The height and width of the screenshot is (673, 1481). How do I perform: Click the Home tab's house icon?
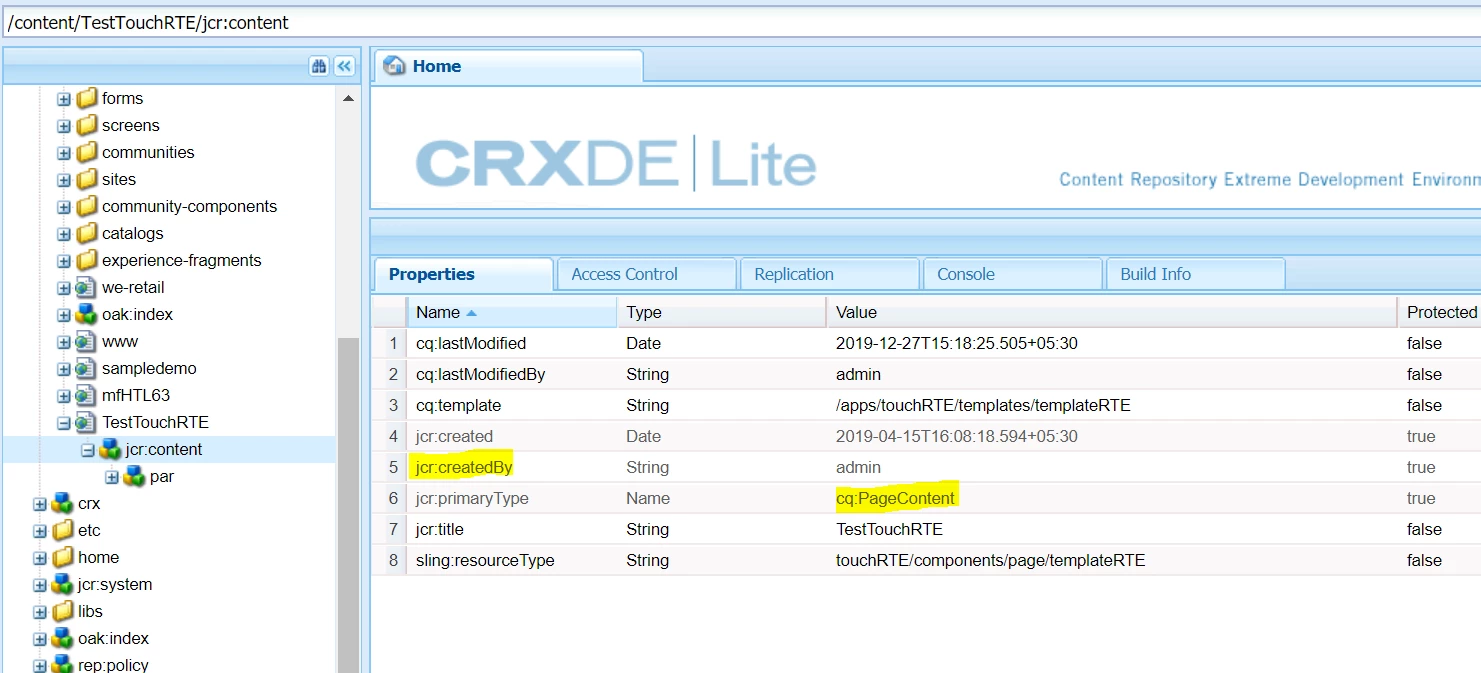(x=395, y=66)
